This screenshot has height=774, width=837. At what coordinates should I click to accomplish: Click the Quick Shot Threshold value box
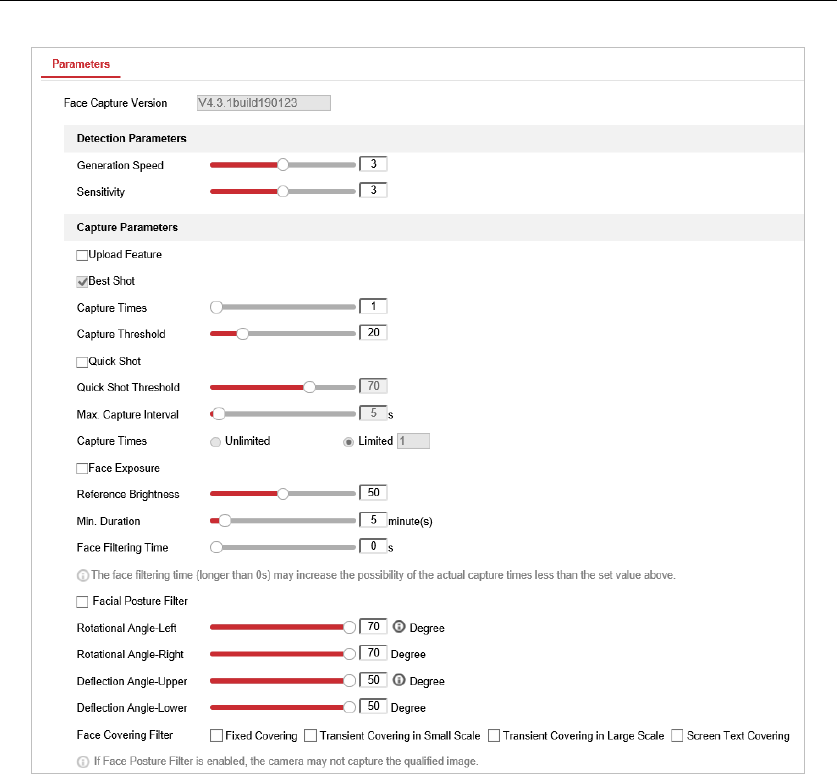[373, 386]
